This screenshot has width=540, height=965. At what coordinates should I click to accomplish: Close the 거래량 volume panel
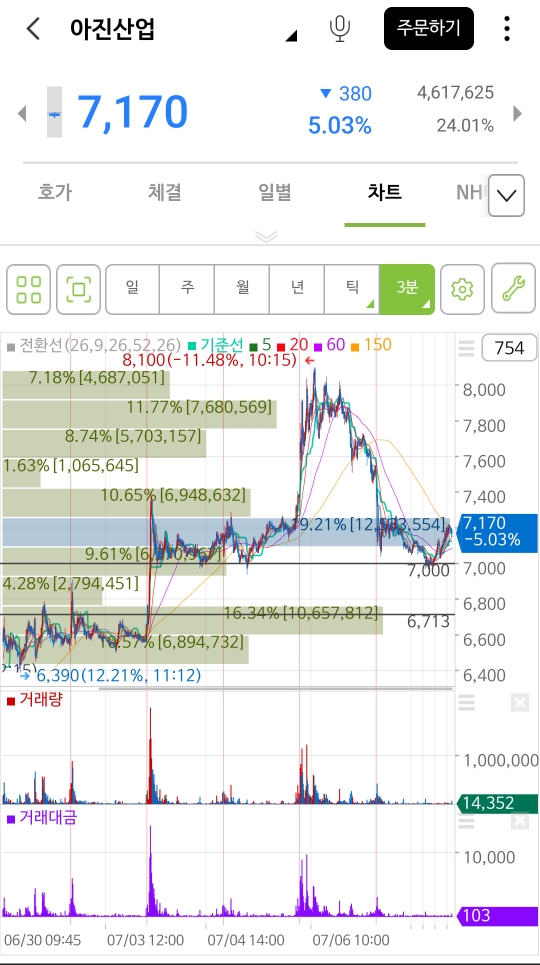click(x=520, y=702)
